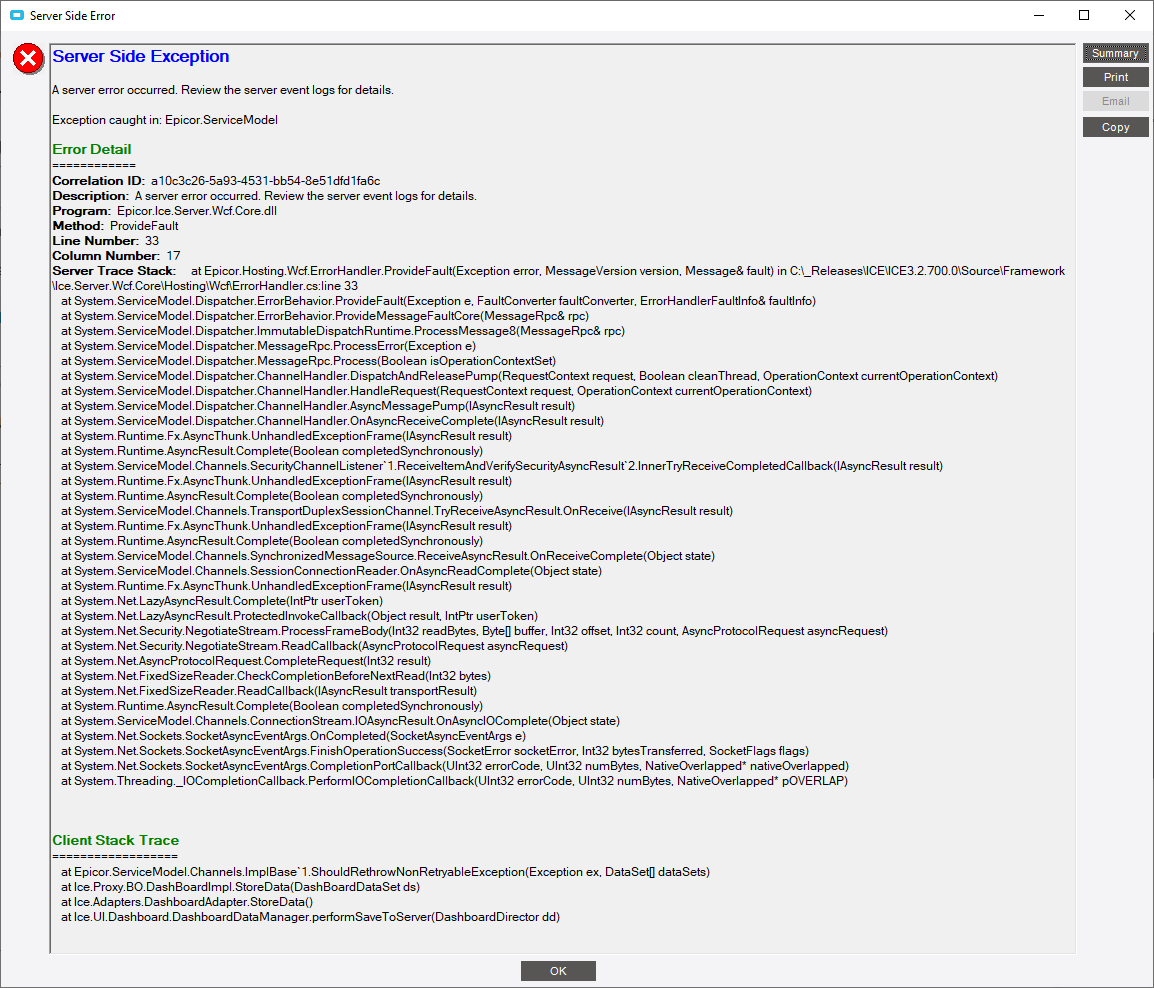
Task: Maximize the Server Side Error window
Action: click(x=1083, y=15)
